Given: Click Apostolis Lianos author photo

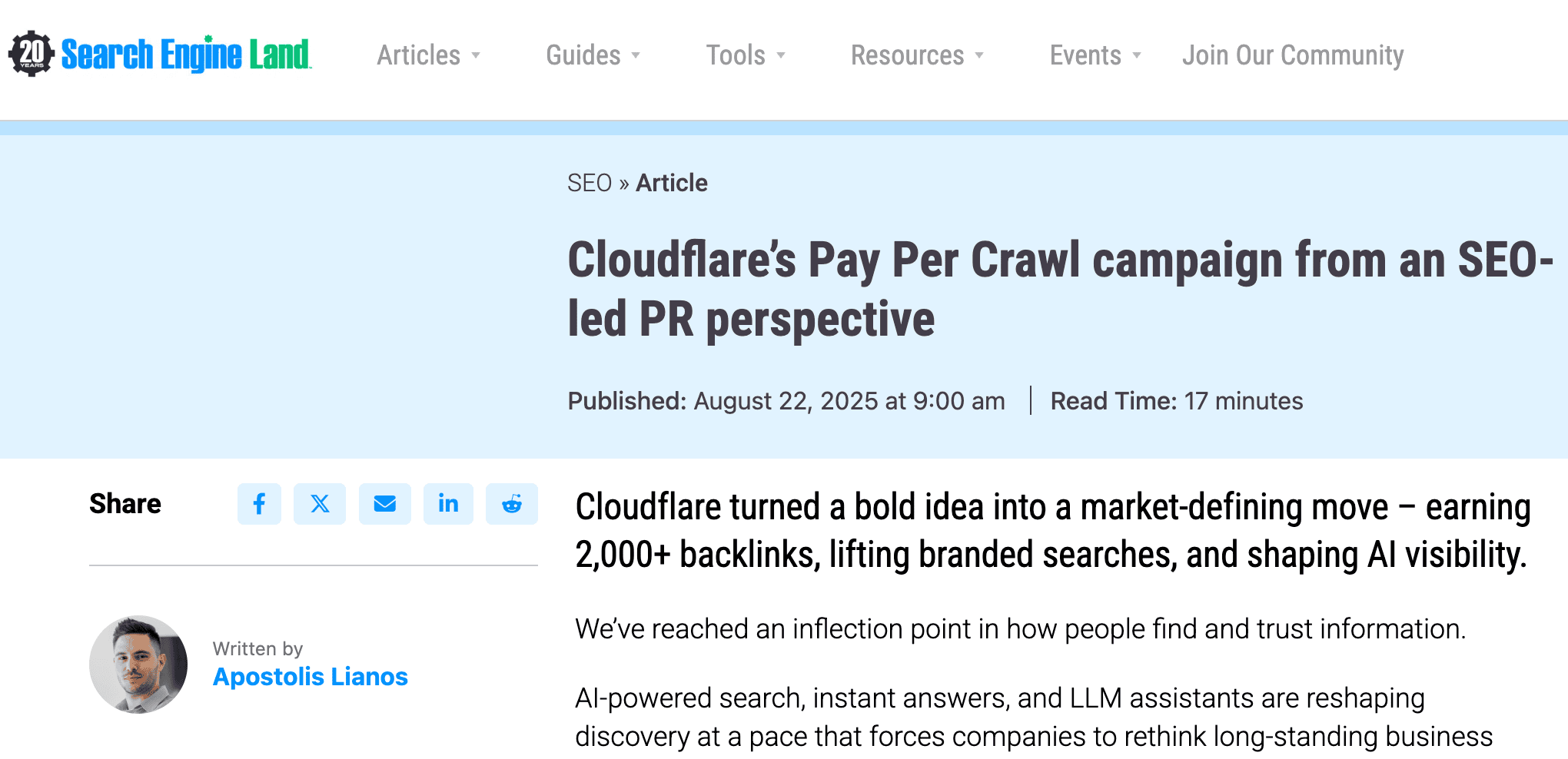Looking at the screenshot, I should pos(138,664).
